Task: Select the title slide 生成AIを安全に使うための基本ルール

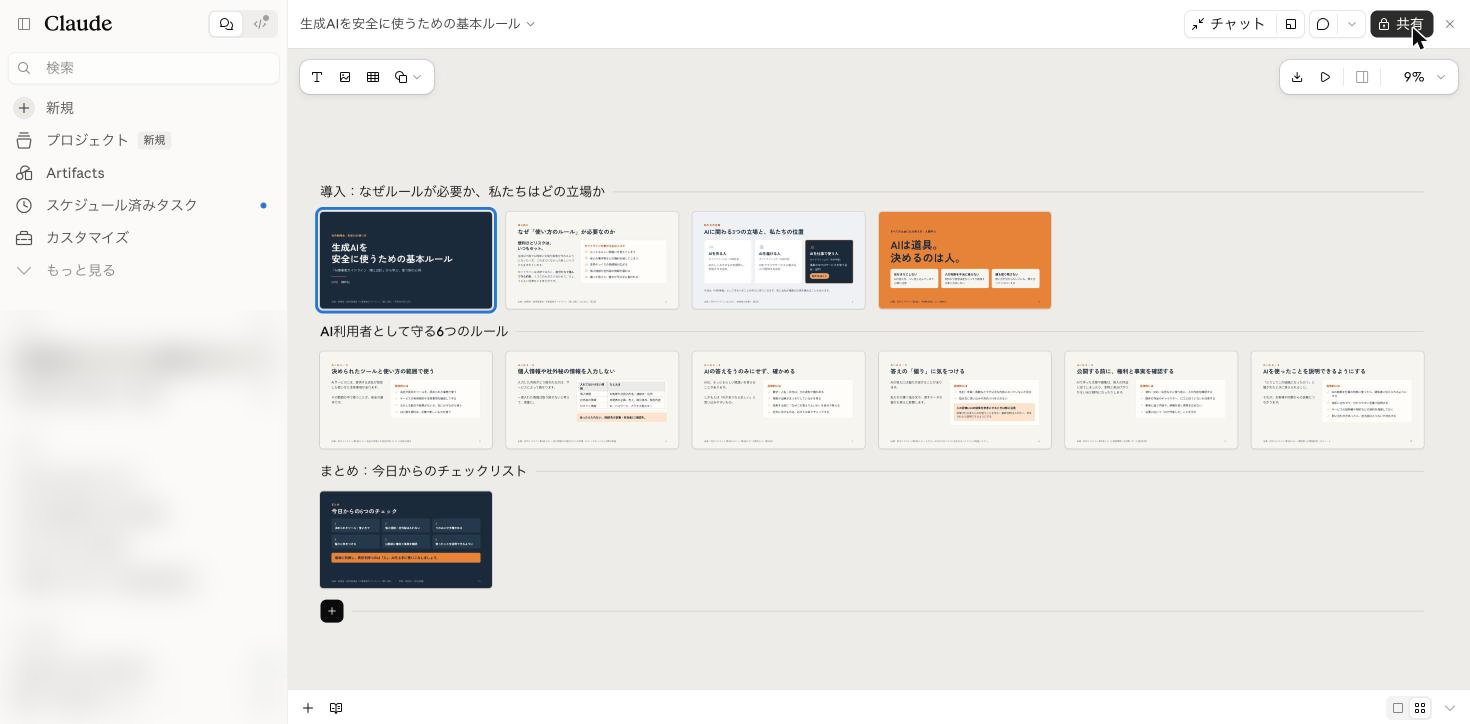Action: (406, 260)
